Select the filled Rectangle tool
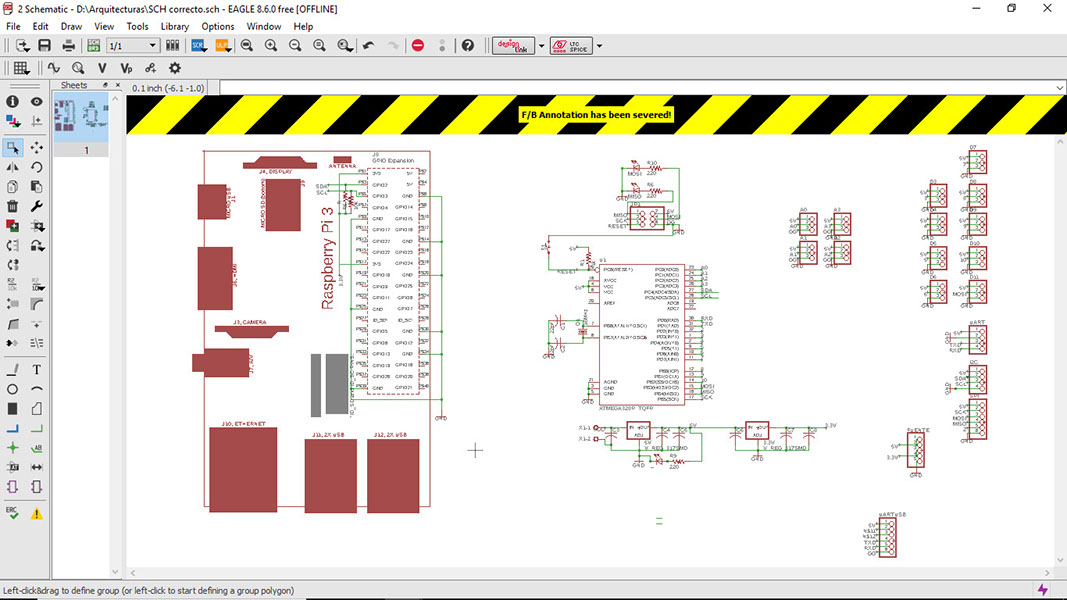Viewport: 1067px width, 600px height. click(12, 409)
